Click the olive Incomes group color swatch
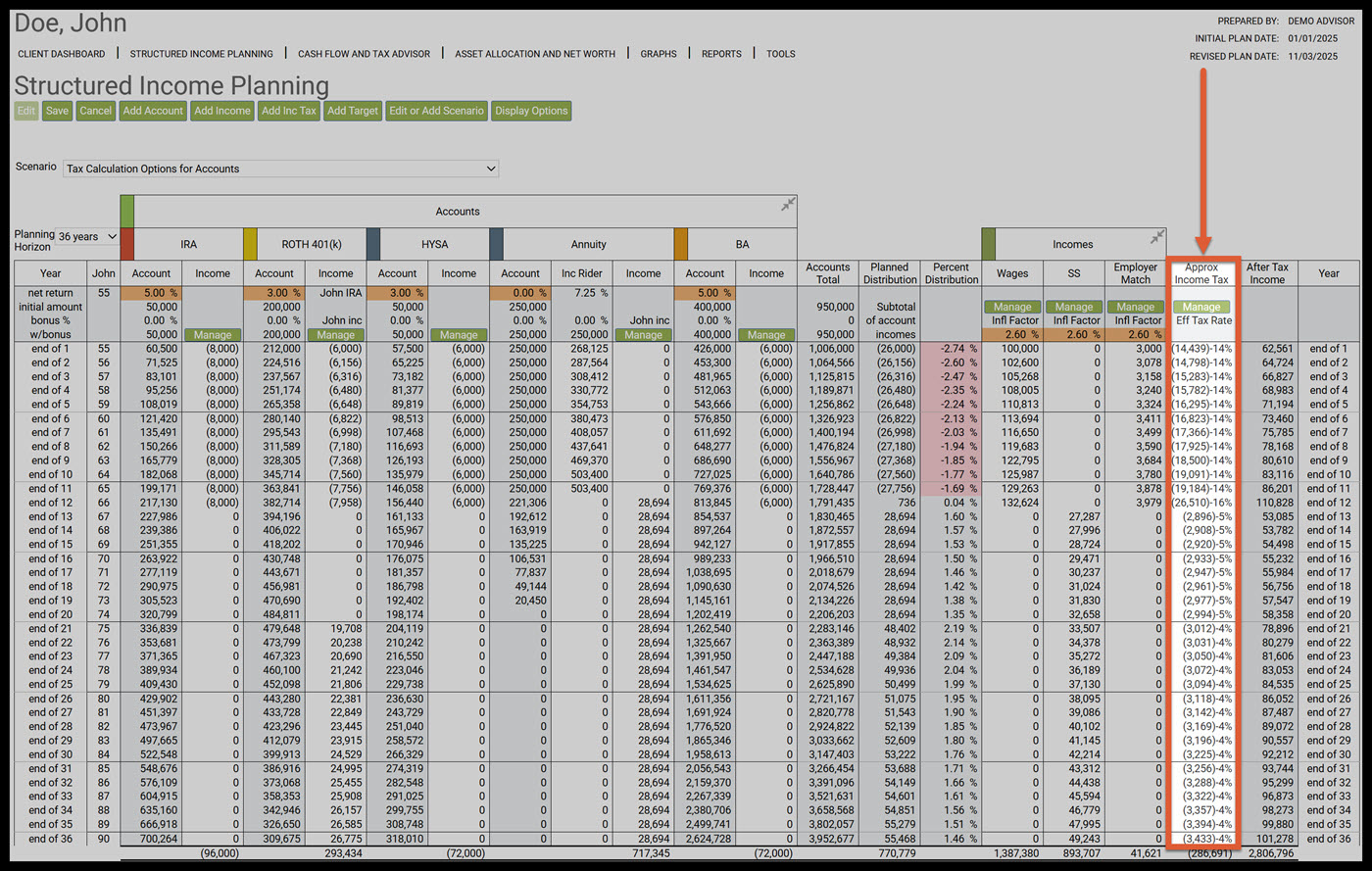The width and height of the screenshot is (1372, 871). (988, 244)
